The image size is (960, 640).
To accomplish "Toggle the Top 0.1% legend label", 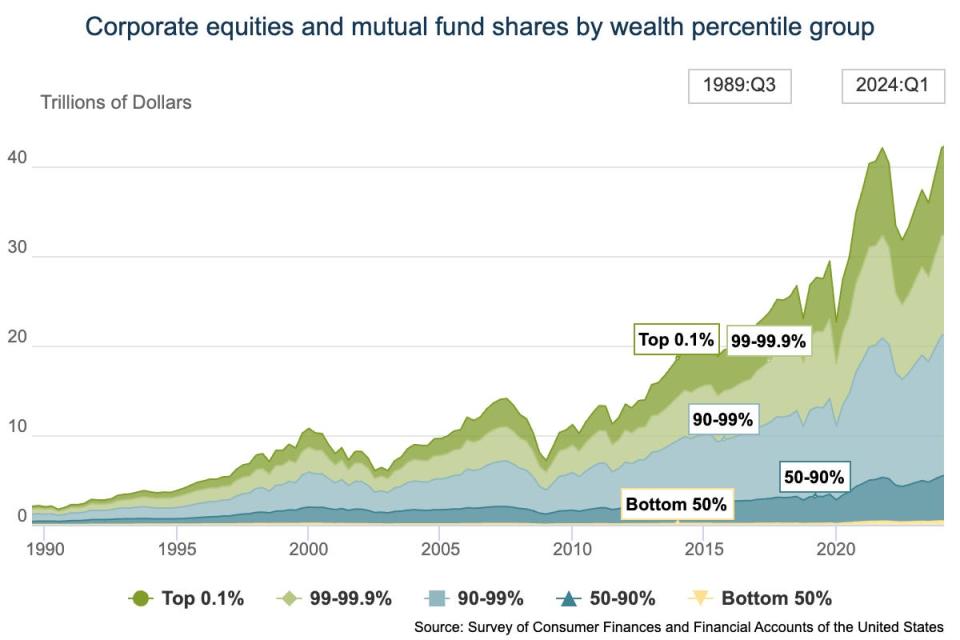I will (203, 598).
